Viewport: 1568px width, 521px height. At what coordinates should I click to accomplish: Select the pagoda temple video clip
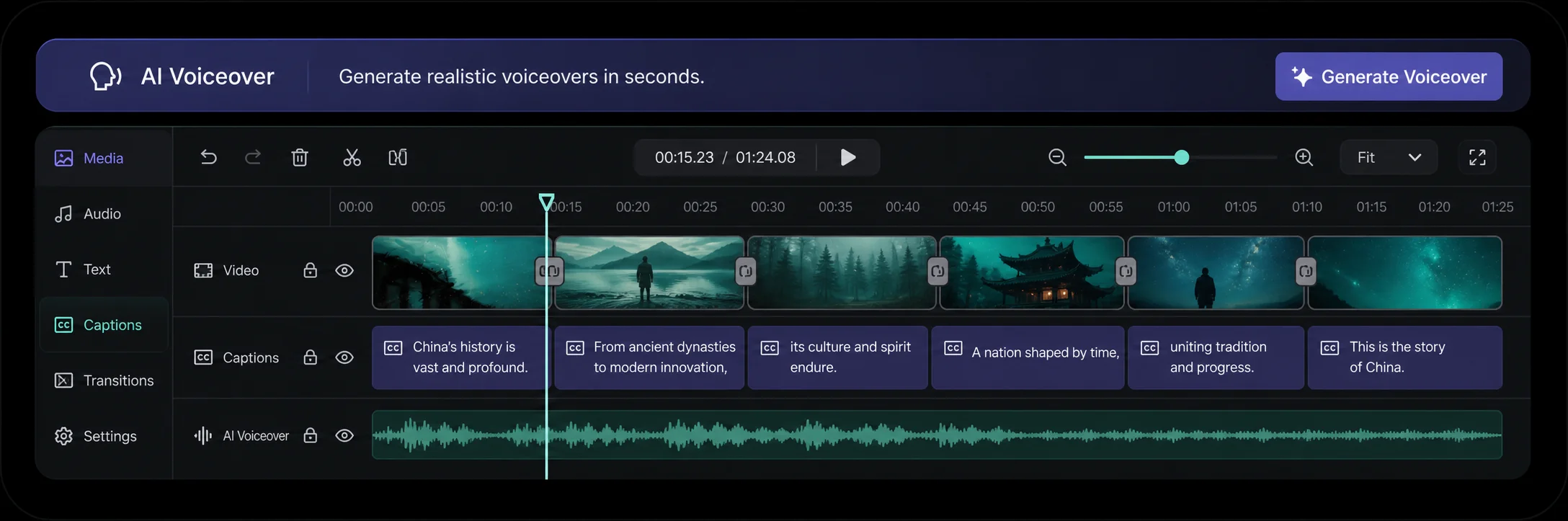1032,273
